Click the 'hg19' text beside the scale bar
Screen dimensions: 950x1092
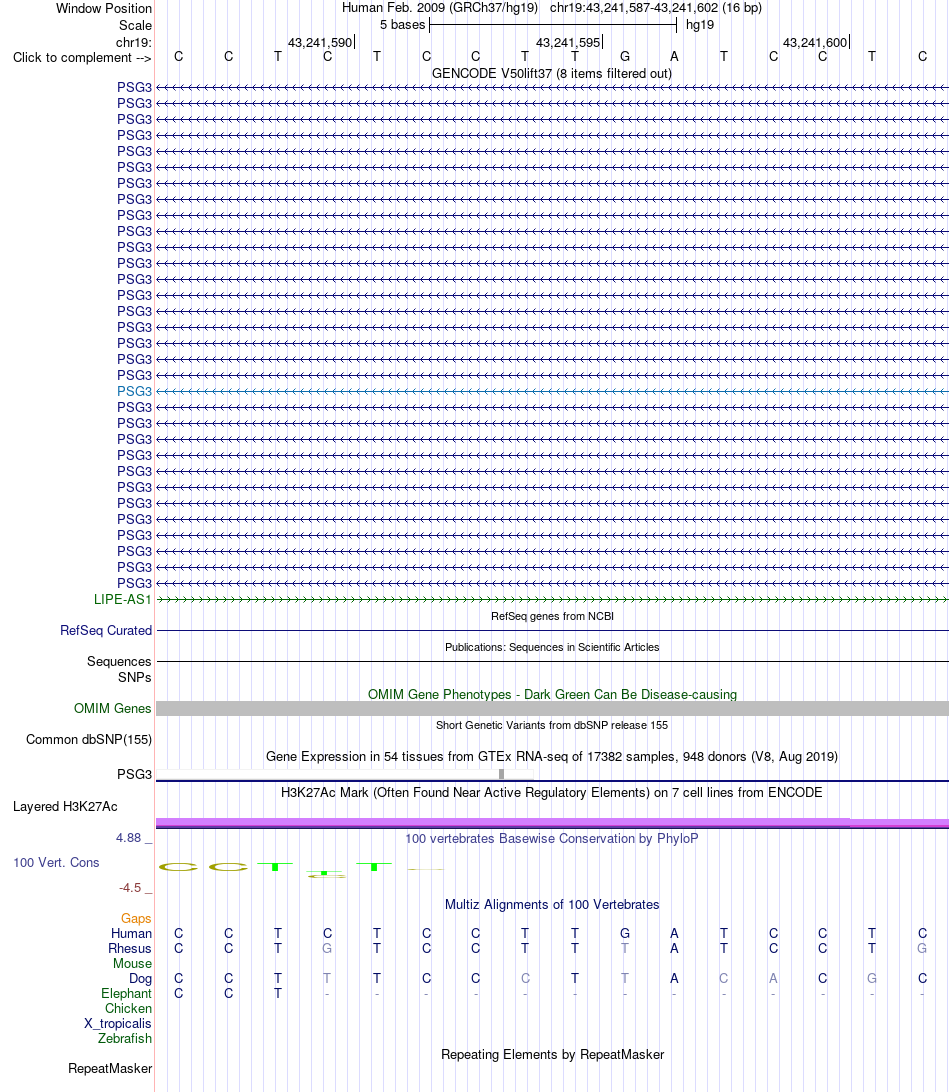[700, 25]
